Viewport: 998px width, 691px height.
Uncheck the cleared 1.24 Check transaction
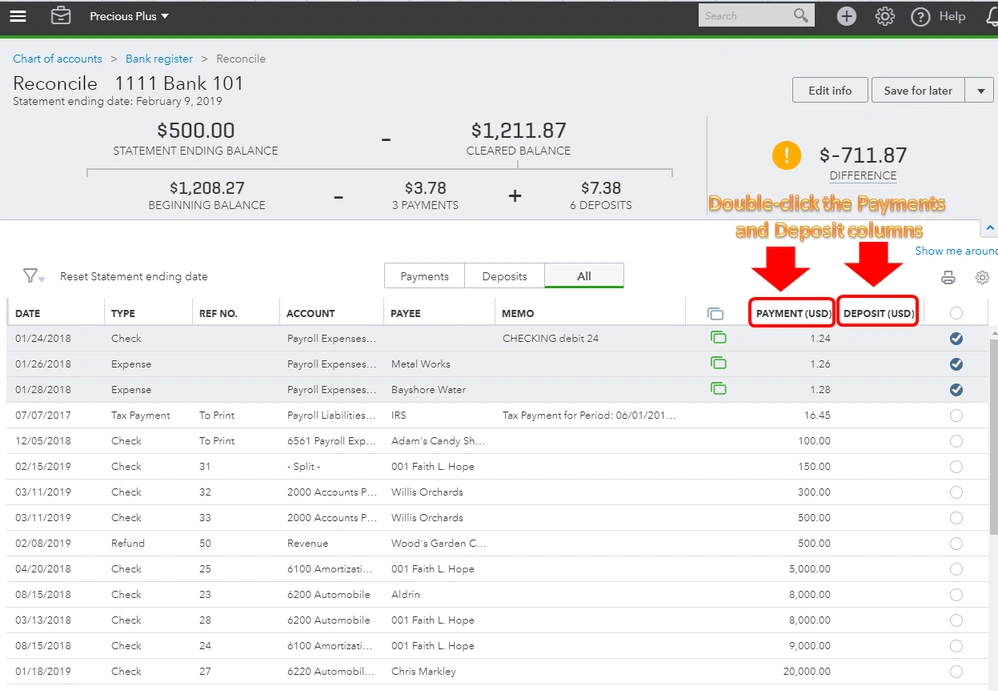[x=956, y=338]
